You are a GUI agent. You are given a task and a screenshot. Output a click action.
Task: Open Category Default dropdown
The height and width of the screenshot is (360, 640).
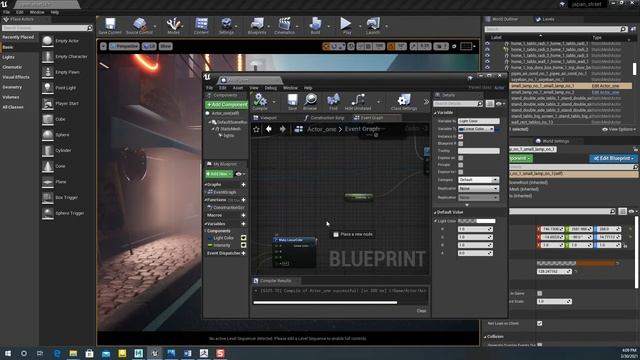478,180
